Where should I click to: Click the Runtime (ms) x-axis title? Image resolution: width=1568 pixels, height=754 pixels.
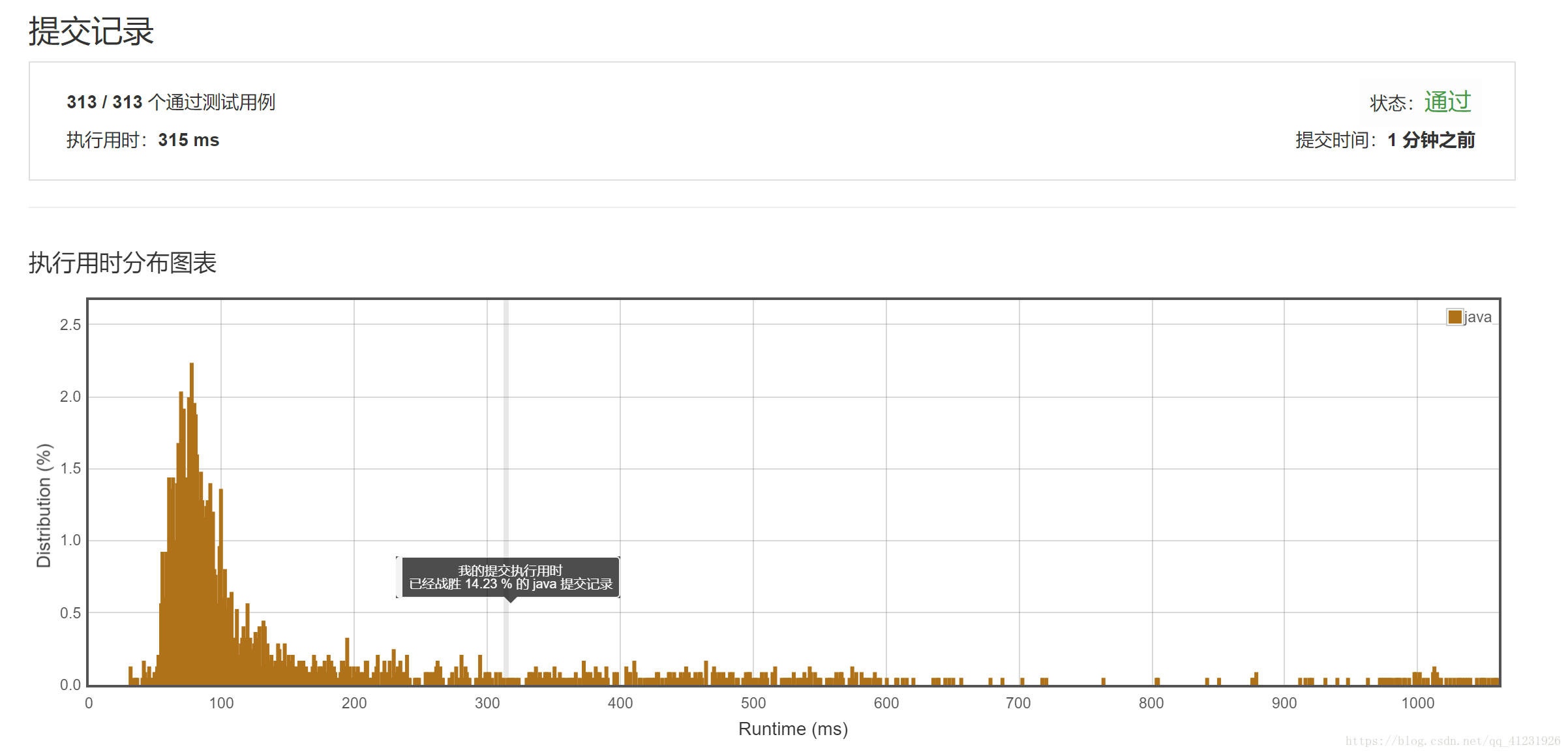pyautogui.click(x=792, y=729)
